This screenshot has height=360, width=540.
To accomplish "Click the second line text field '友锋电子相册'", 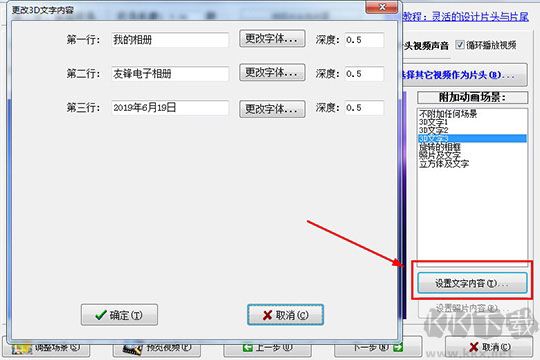I will click(170, 74).
